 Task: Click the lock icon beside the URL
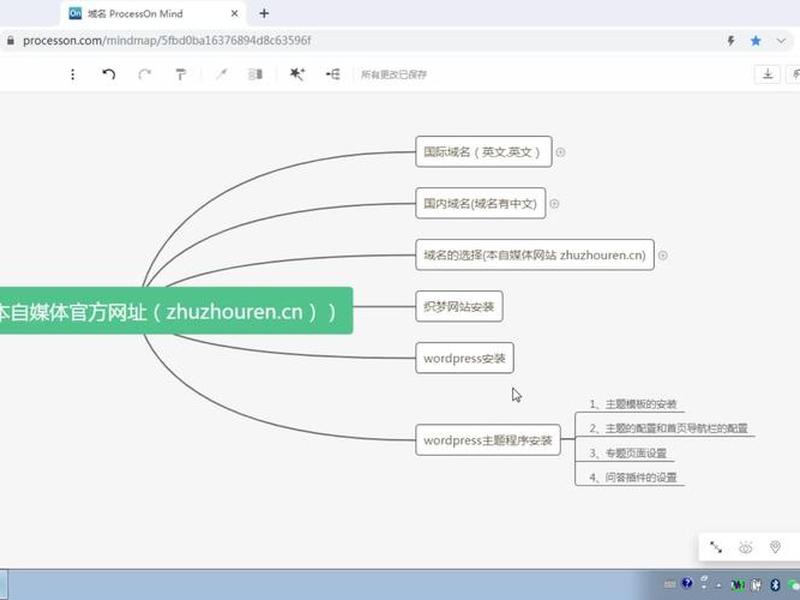click(10, 41)
